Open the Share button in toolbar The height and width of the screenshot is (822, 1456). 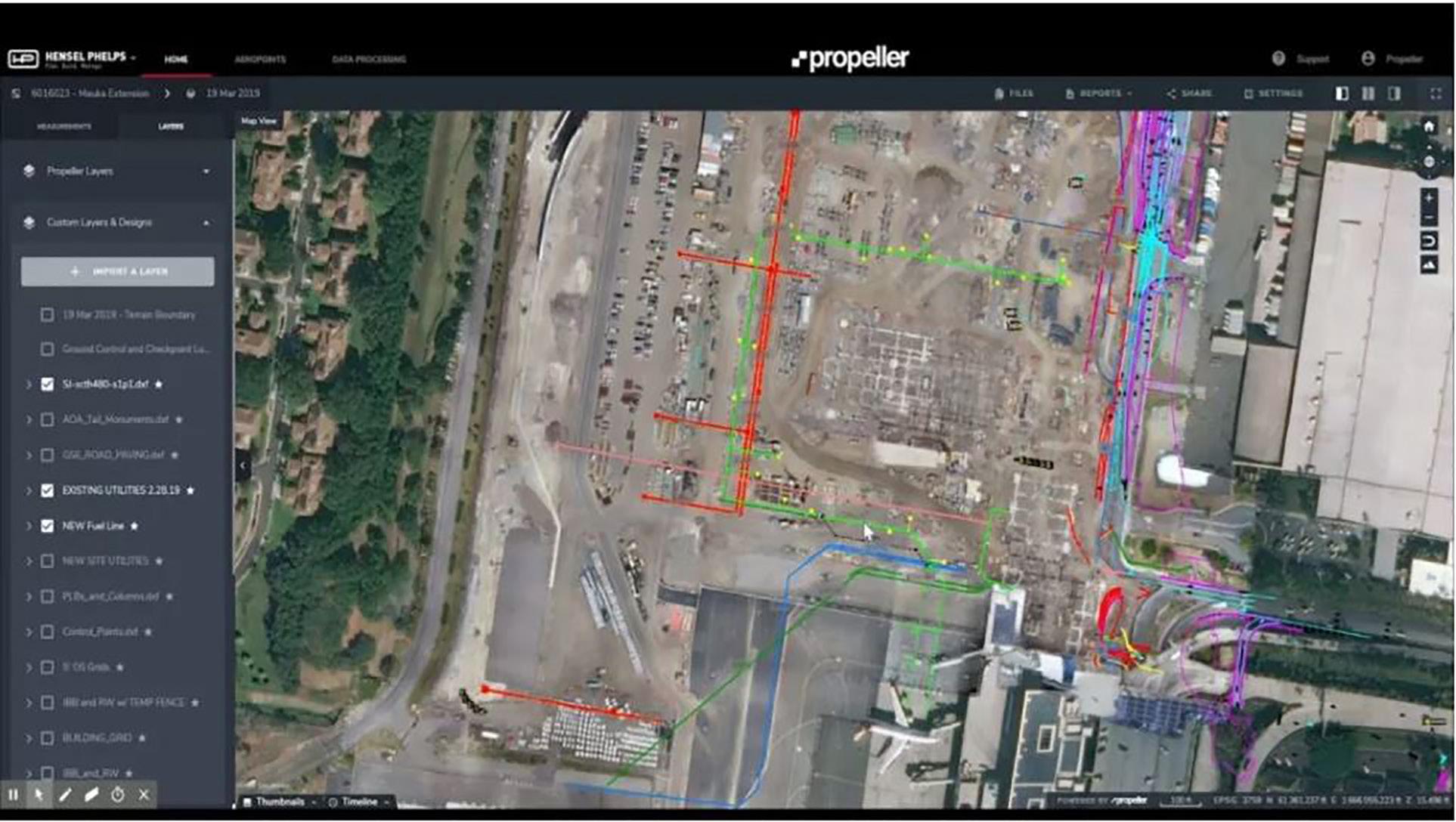coord(1189,94)
